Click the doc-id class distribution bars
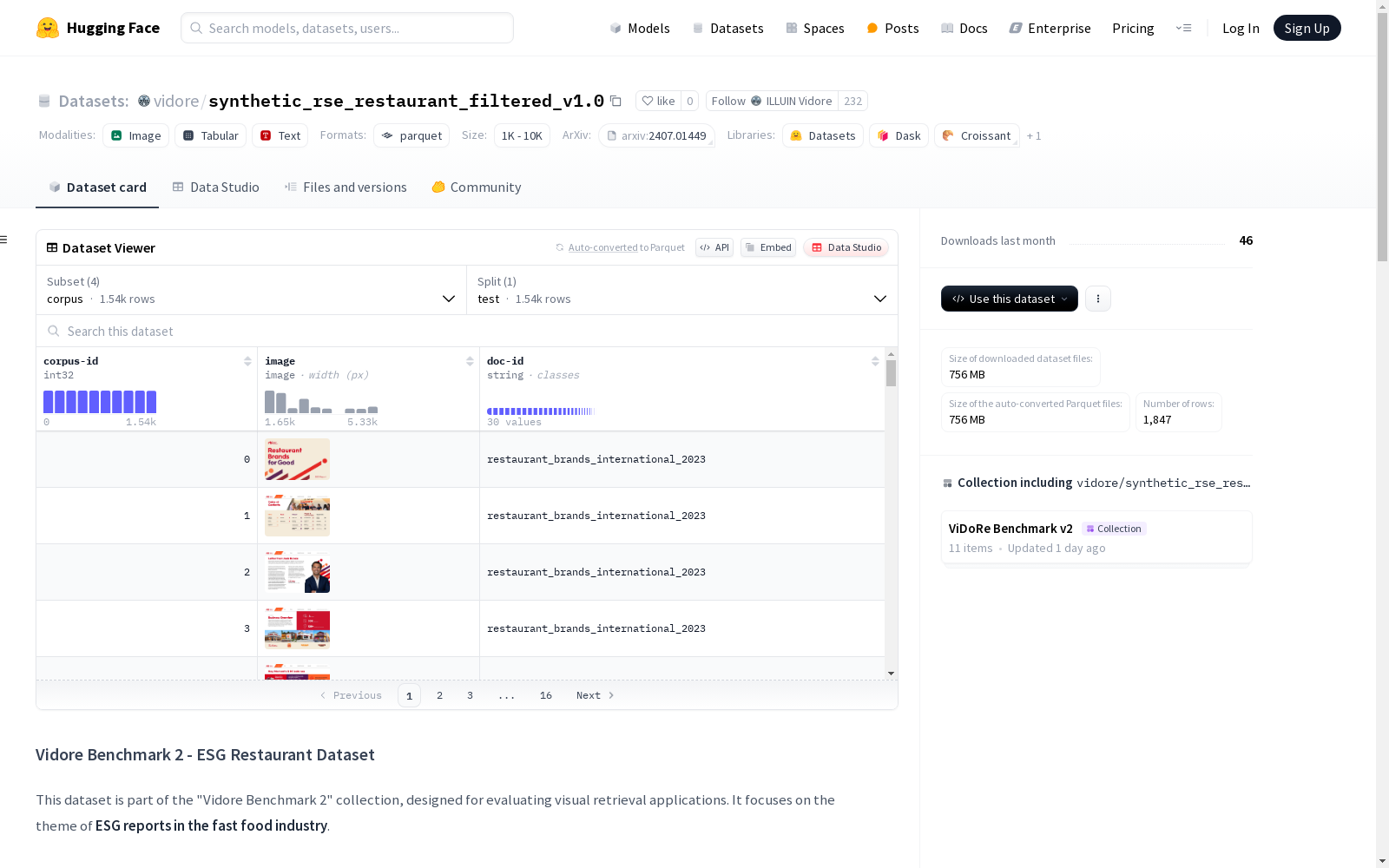The height and width of the screenshot is (868, 1389). tap(541, 411)
